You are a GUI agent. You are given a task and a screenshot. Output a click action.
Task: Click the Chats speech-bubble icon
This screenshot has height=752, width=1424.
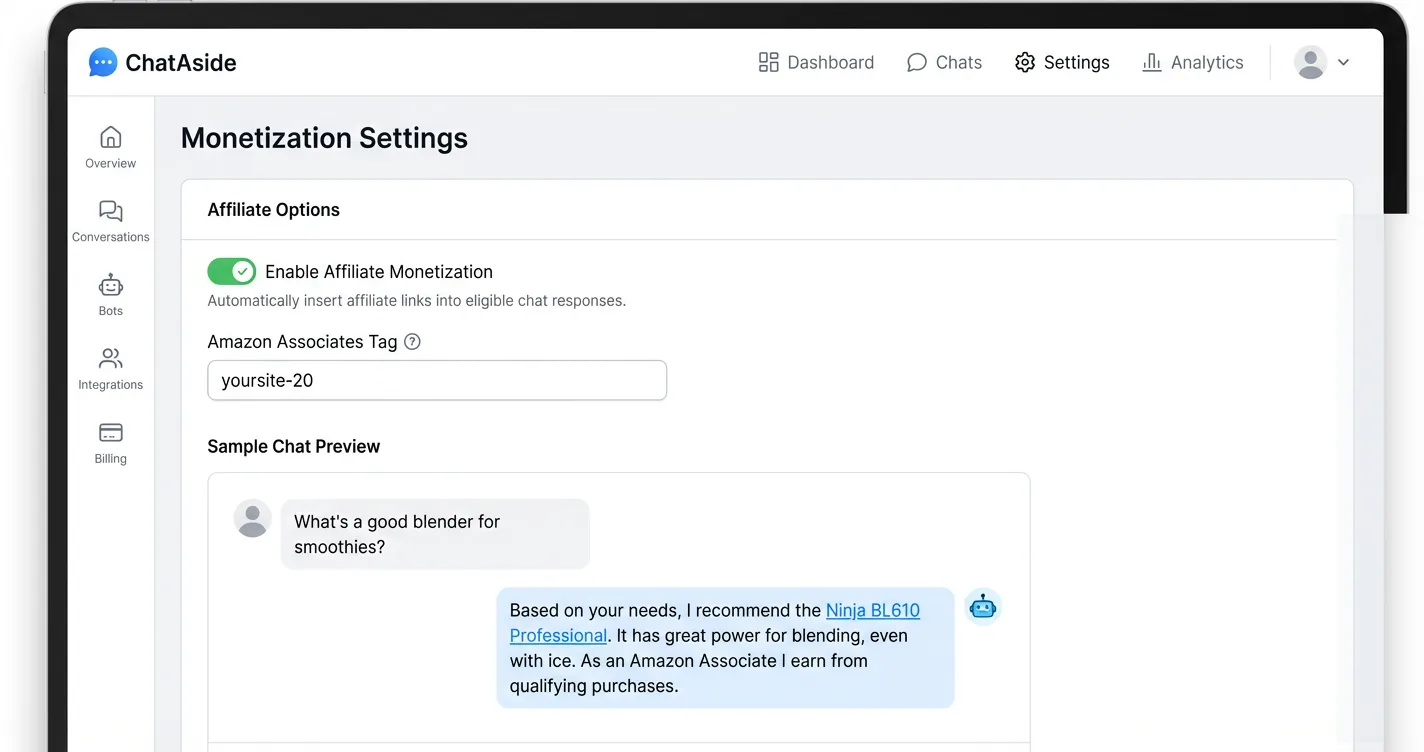point(917,62)
